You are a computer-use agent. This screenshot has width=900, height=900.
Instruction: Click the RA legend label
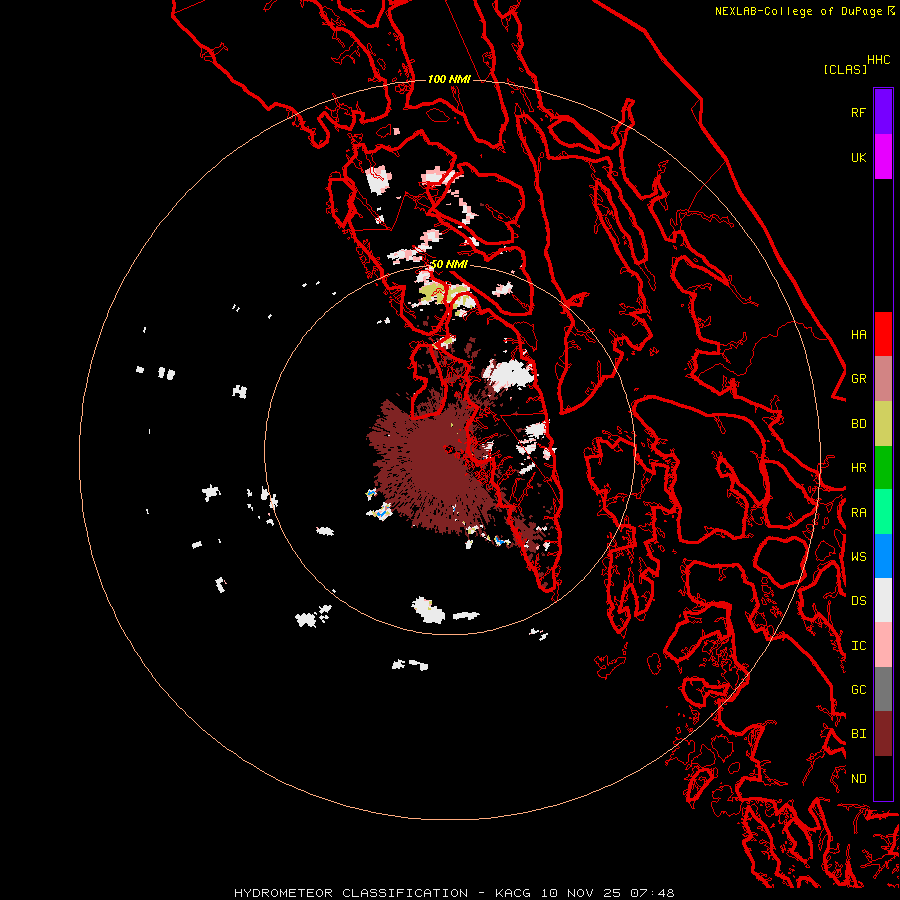[858, 513]
